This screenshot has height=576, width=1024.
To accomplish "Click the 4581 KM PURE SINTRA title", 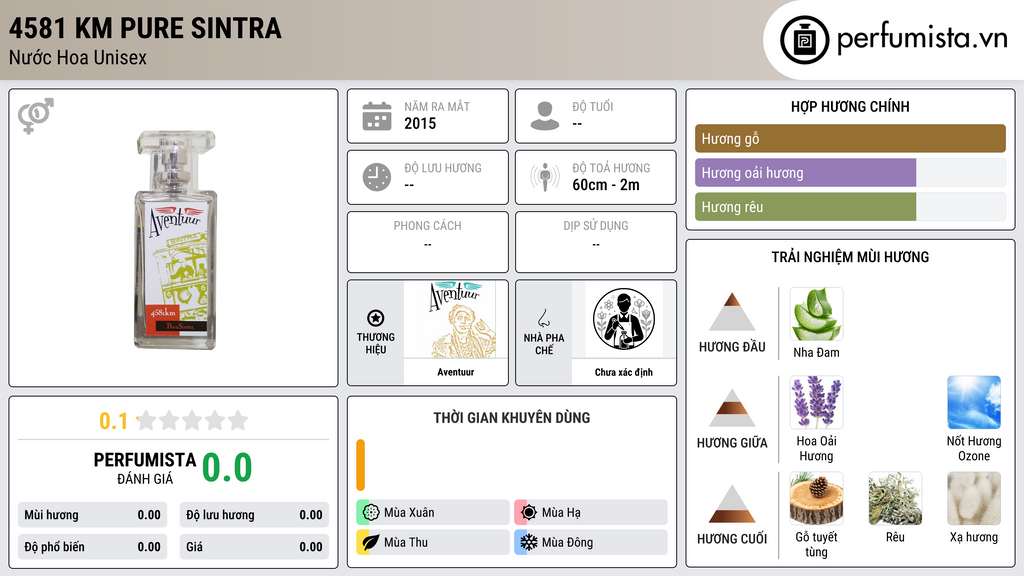I will [x=145, y=28].
